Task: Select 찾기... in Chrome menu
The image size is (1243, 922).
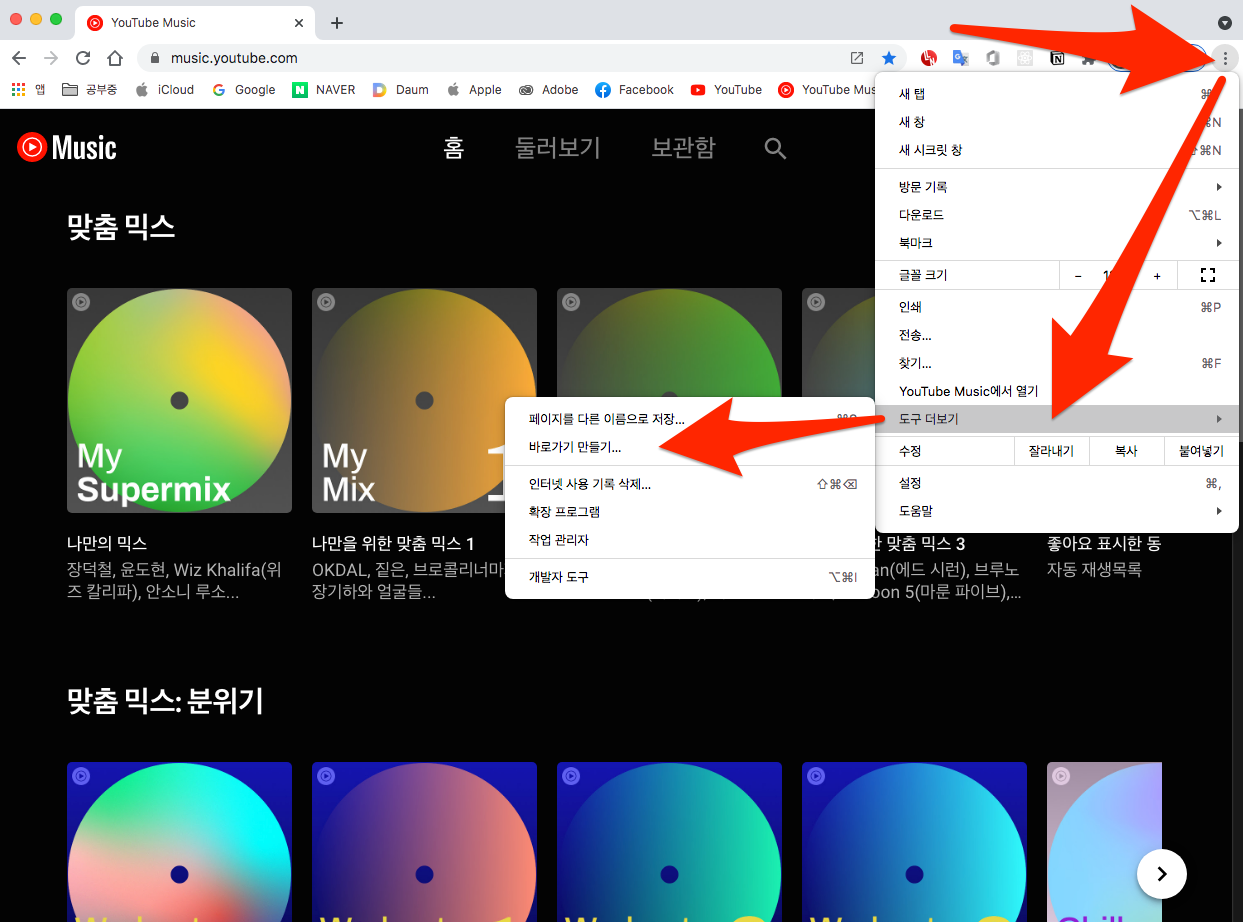Action: pyautogui.click(x=1057, y=363)
